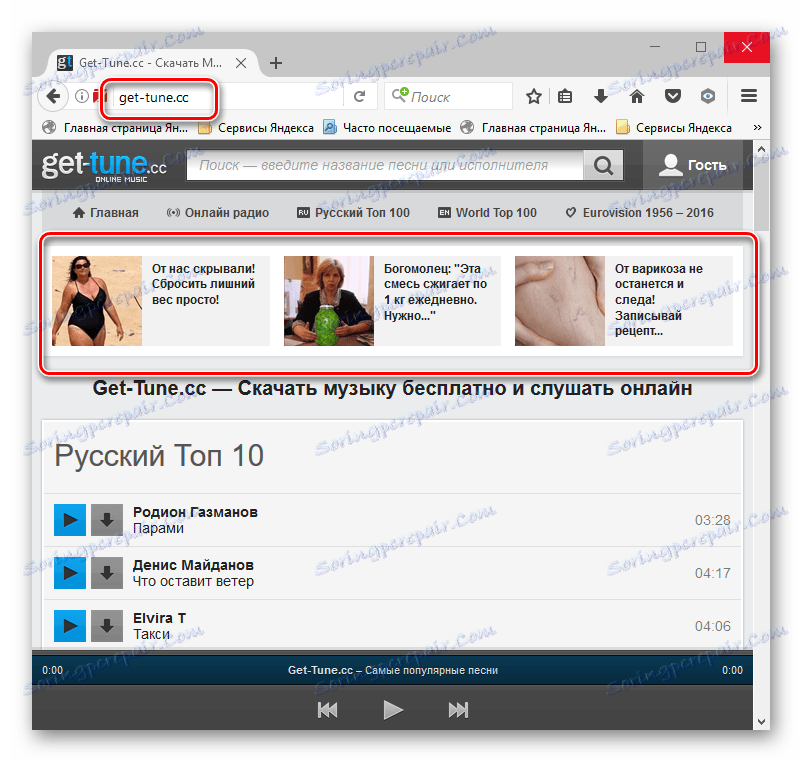
Task: Open Eurovision 1956 – 2016 menu item
Action: pyautogui.click(x=639, y=213)
